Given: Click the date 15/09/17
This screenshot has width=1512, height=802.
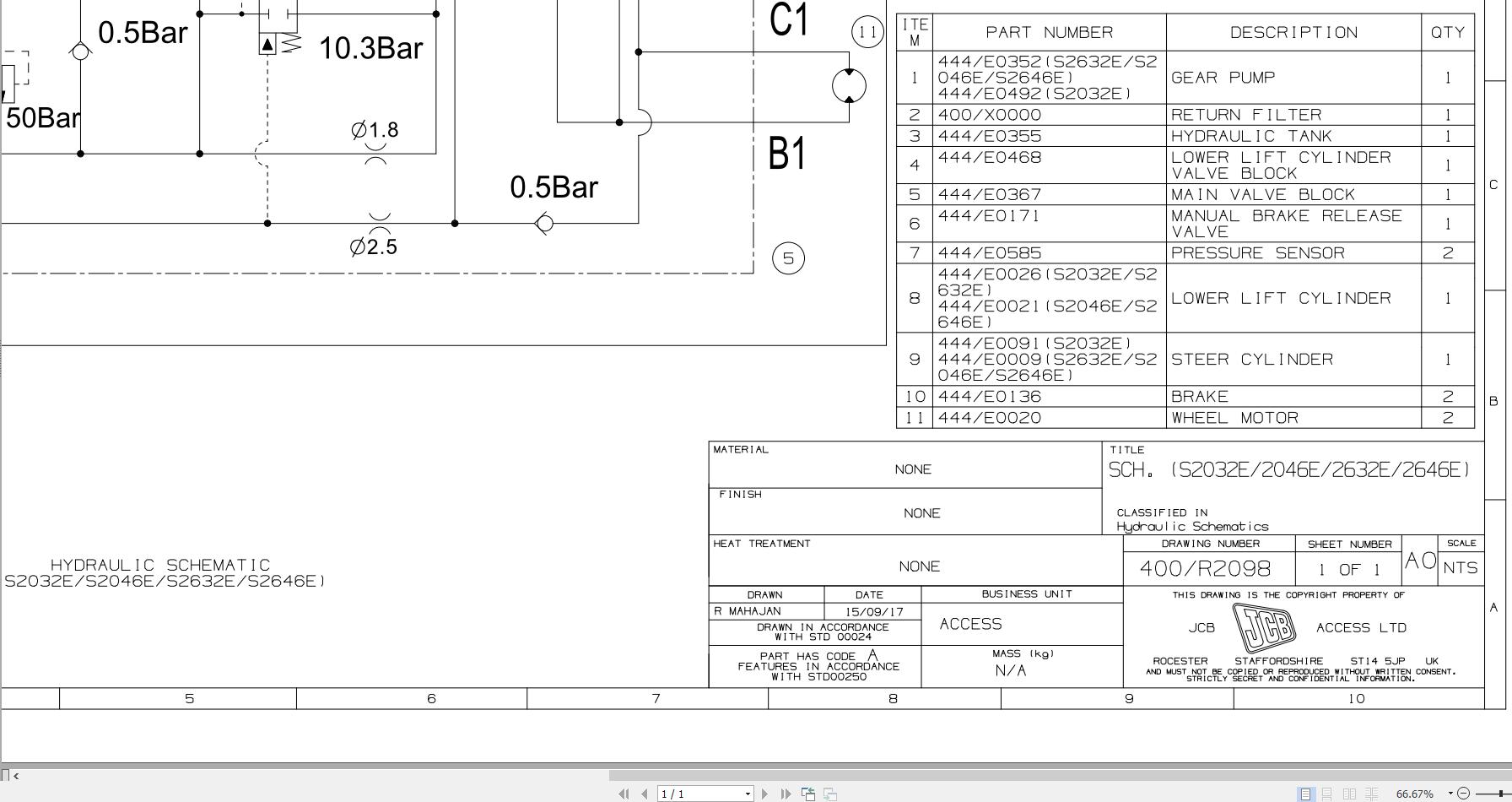Looking at the screenshot, I should tap(874, 611).
